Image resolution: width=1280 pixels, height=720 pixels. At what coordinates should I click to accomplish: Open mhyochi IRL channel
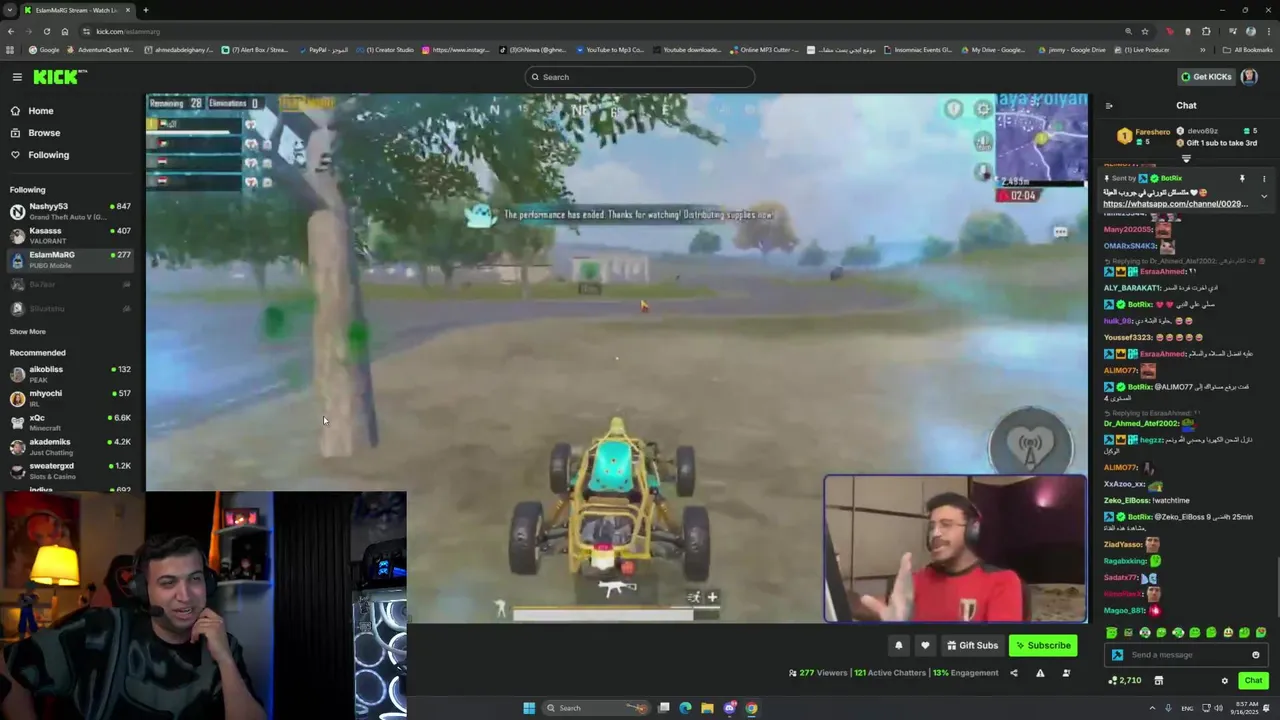click(70, 399)
